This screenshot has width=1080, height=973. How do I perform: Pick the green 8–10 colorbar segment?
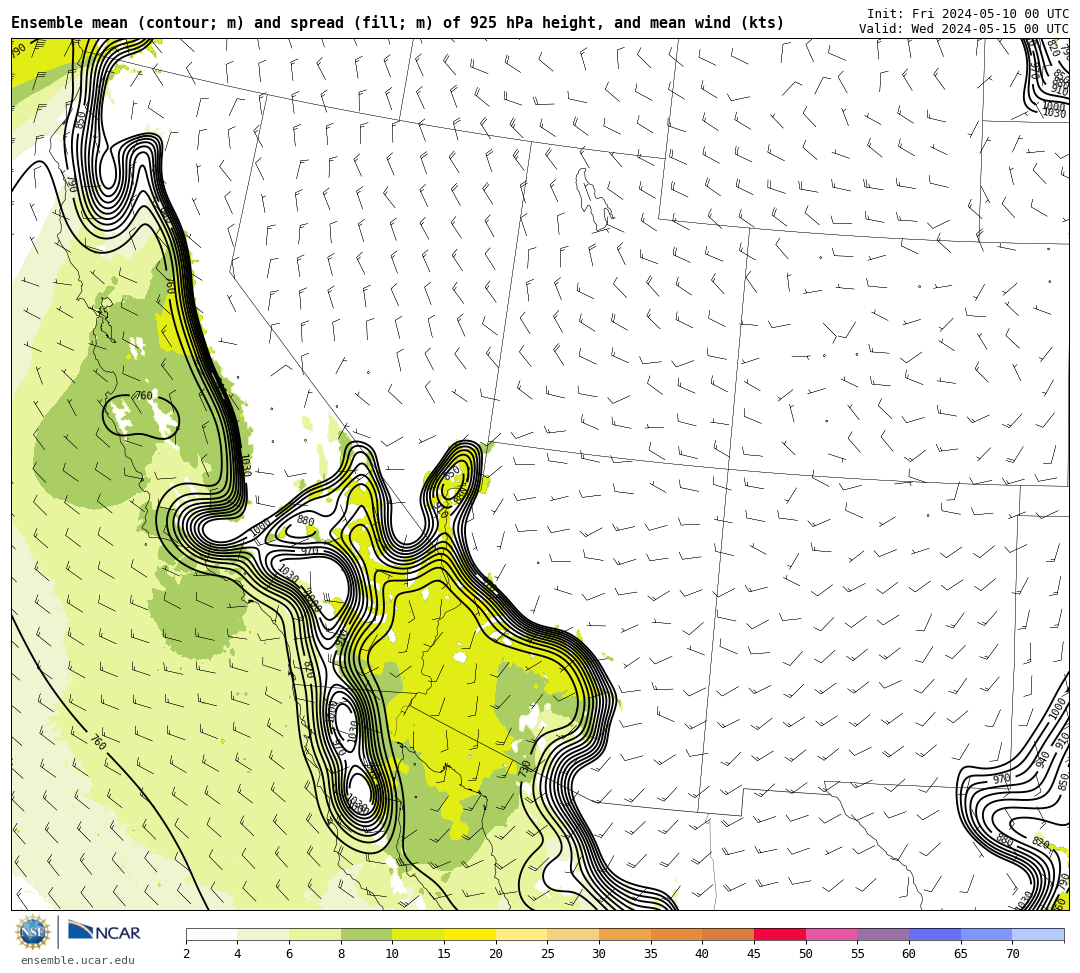(x=366, y=934)
